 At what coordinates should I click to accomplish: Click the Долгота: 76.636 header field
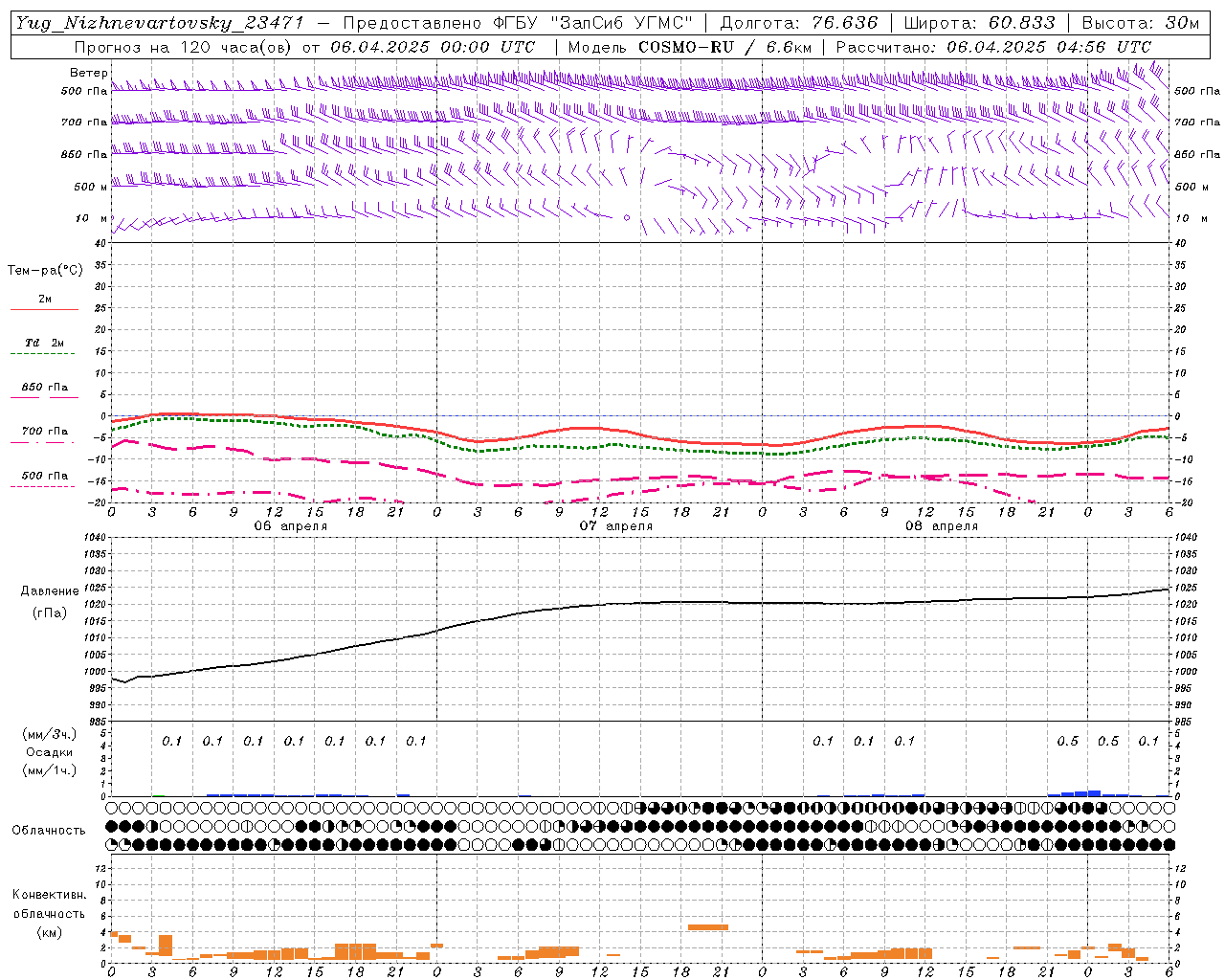799,23
